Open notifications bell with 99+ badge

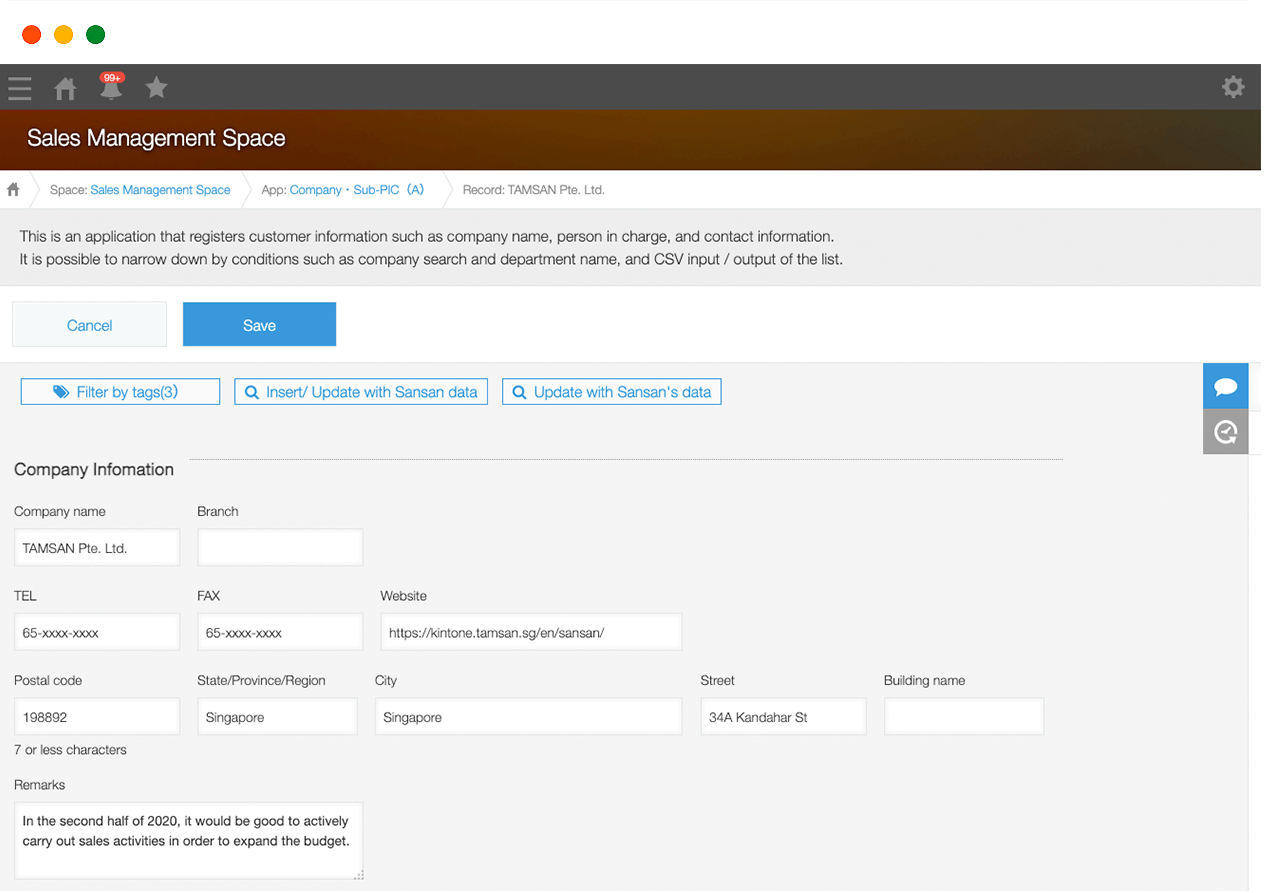(x=111, y=88)
